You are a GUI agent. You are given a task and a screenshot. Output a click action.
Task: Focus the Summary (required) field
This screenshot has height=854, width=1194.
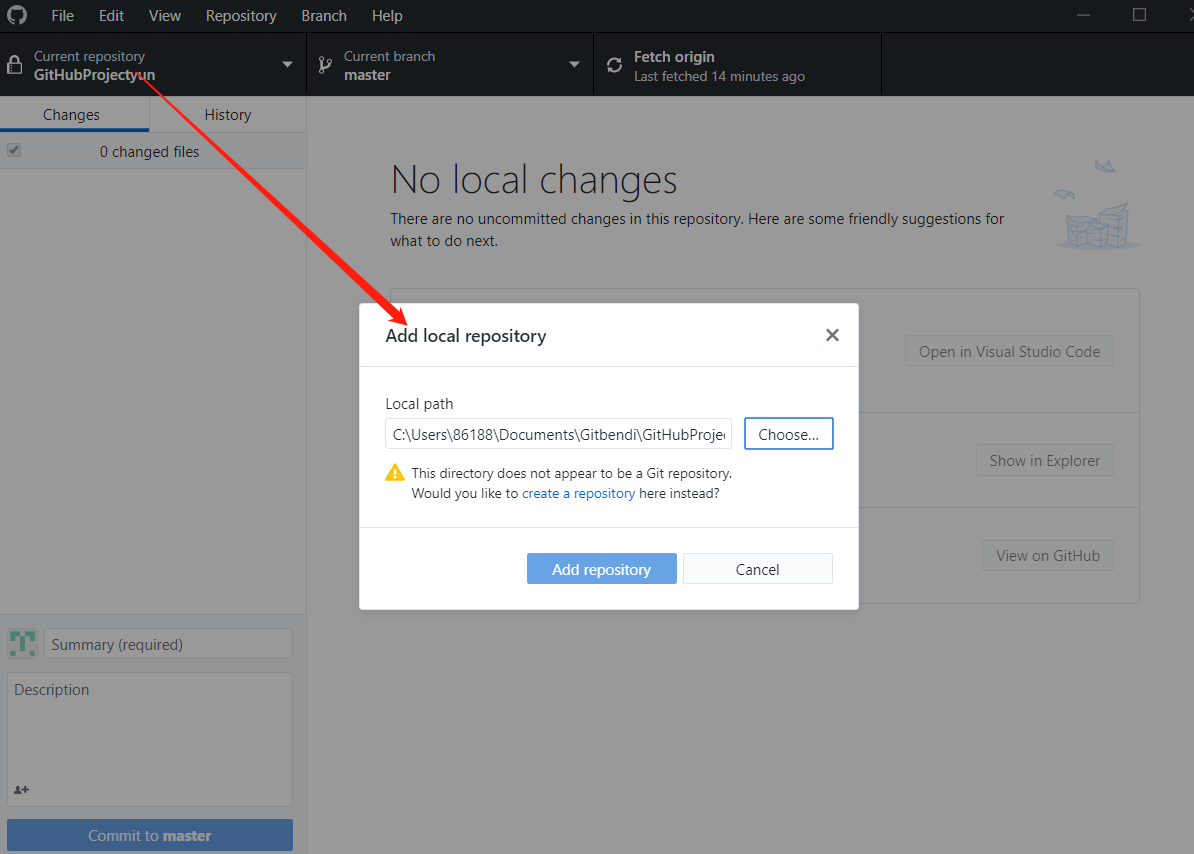click(168, 644)
